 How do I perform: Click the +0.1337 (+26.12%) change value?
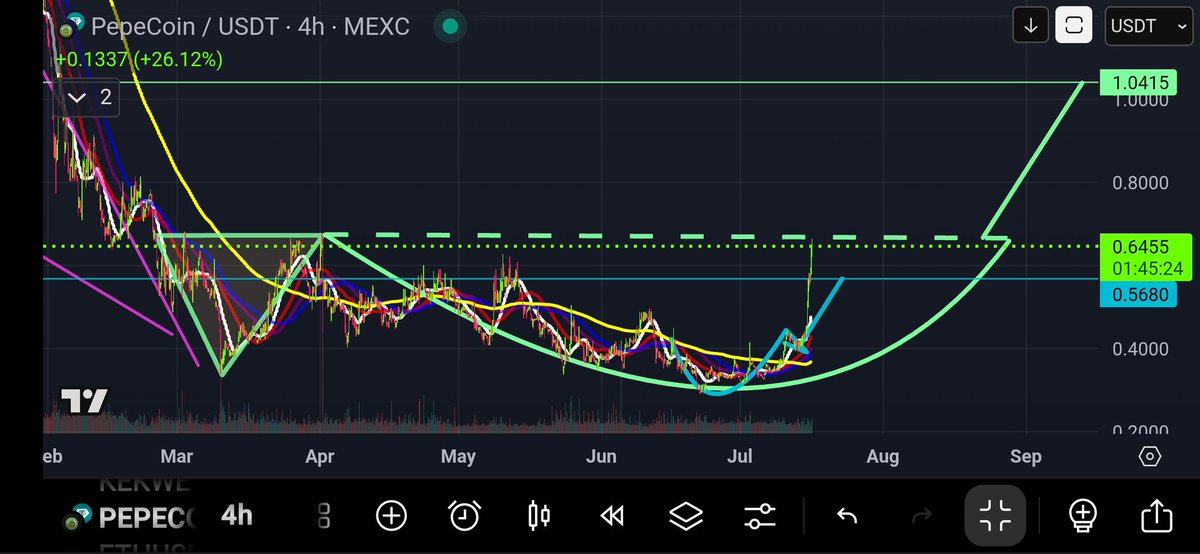click(139, 59)
